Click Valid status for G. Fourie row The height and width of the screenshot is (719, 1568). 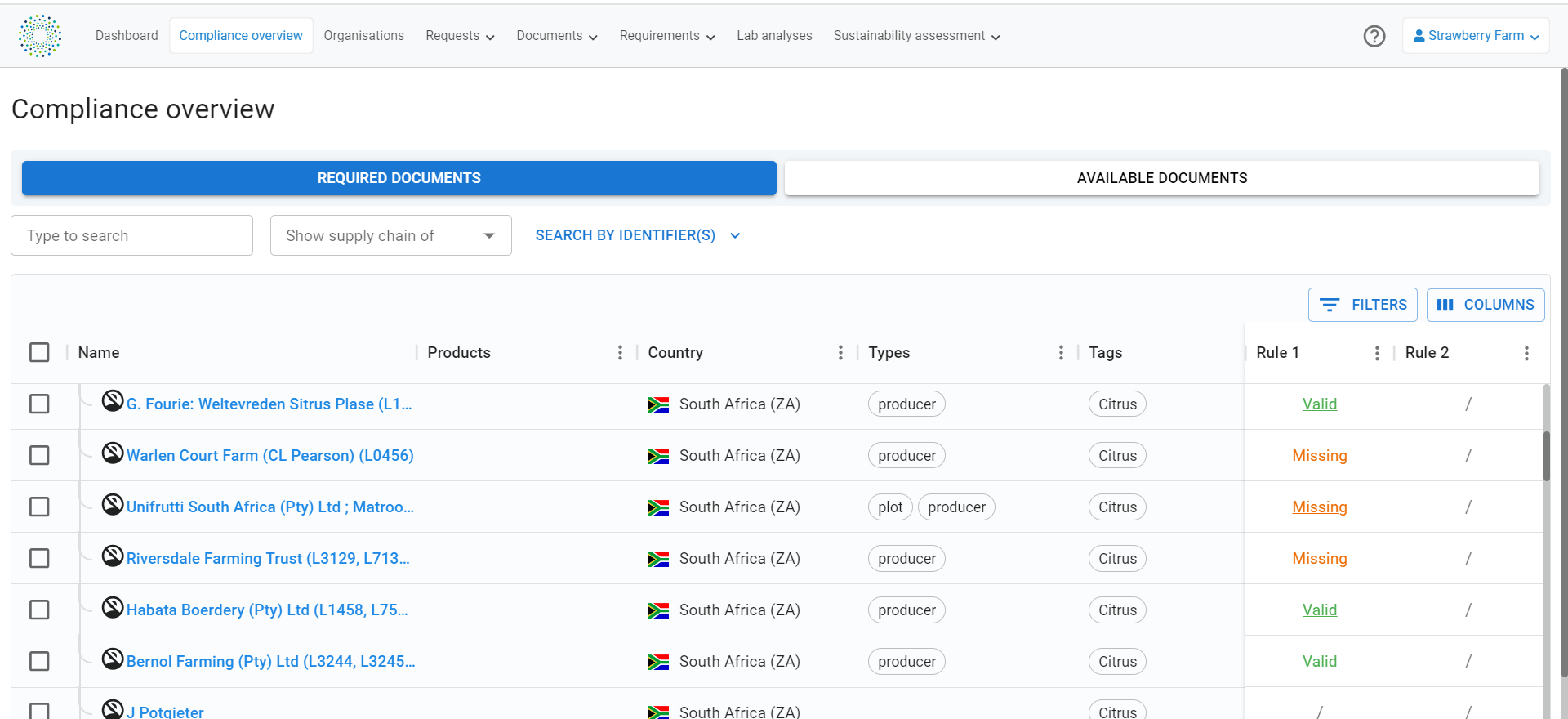(x=1320, y=404)
